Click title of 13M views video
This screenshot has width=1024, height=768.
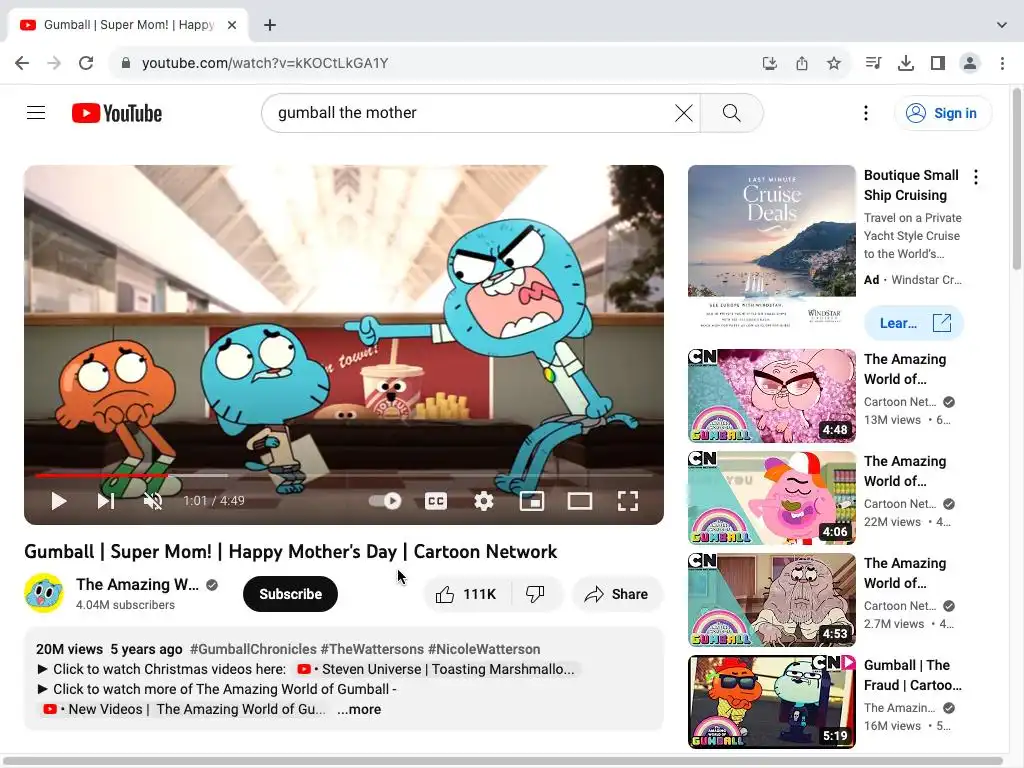(x=905, y=369)
